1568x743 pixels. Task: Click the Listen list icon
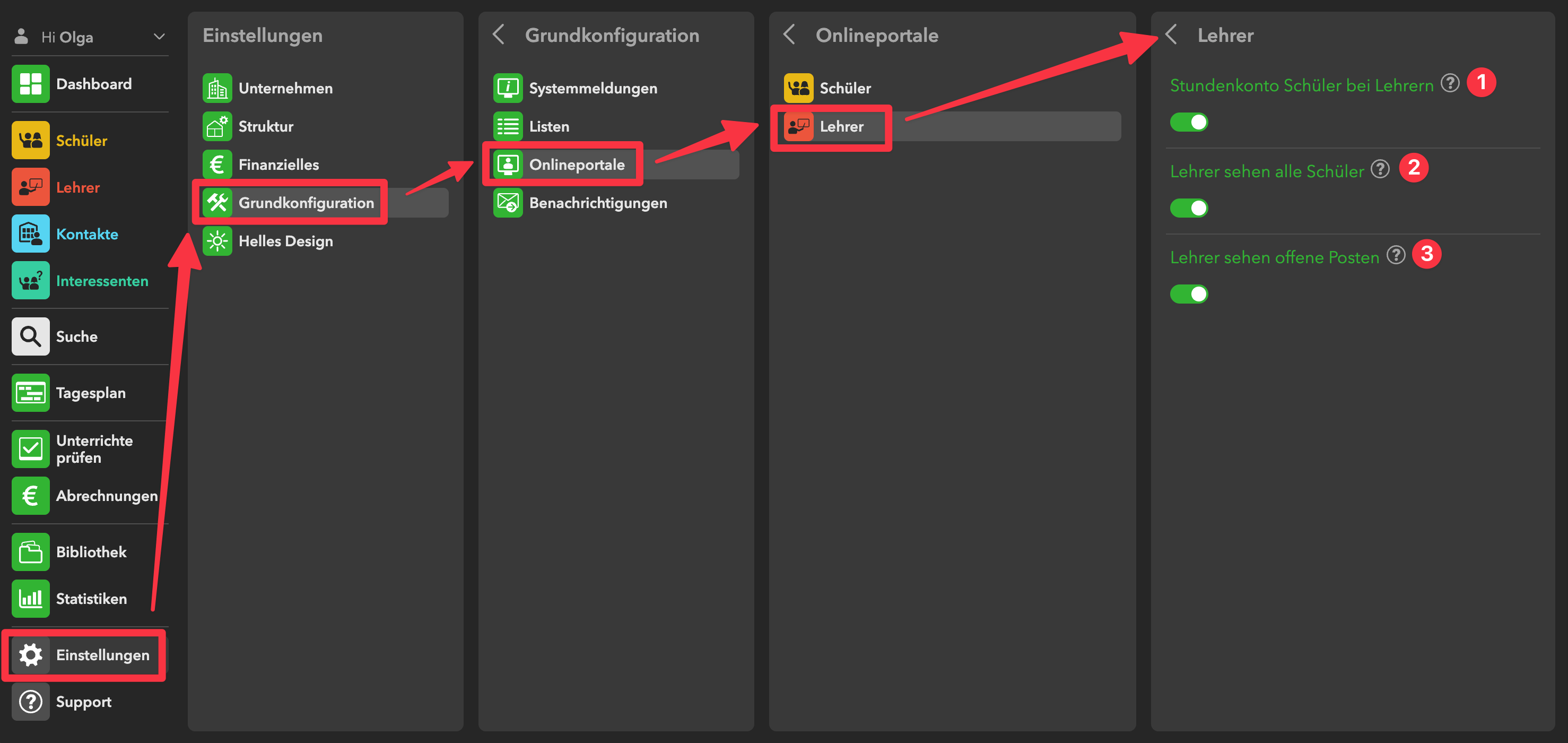click(x=508, y=127)
